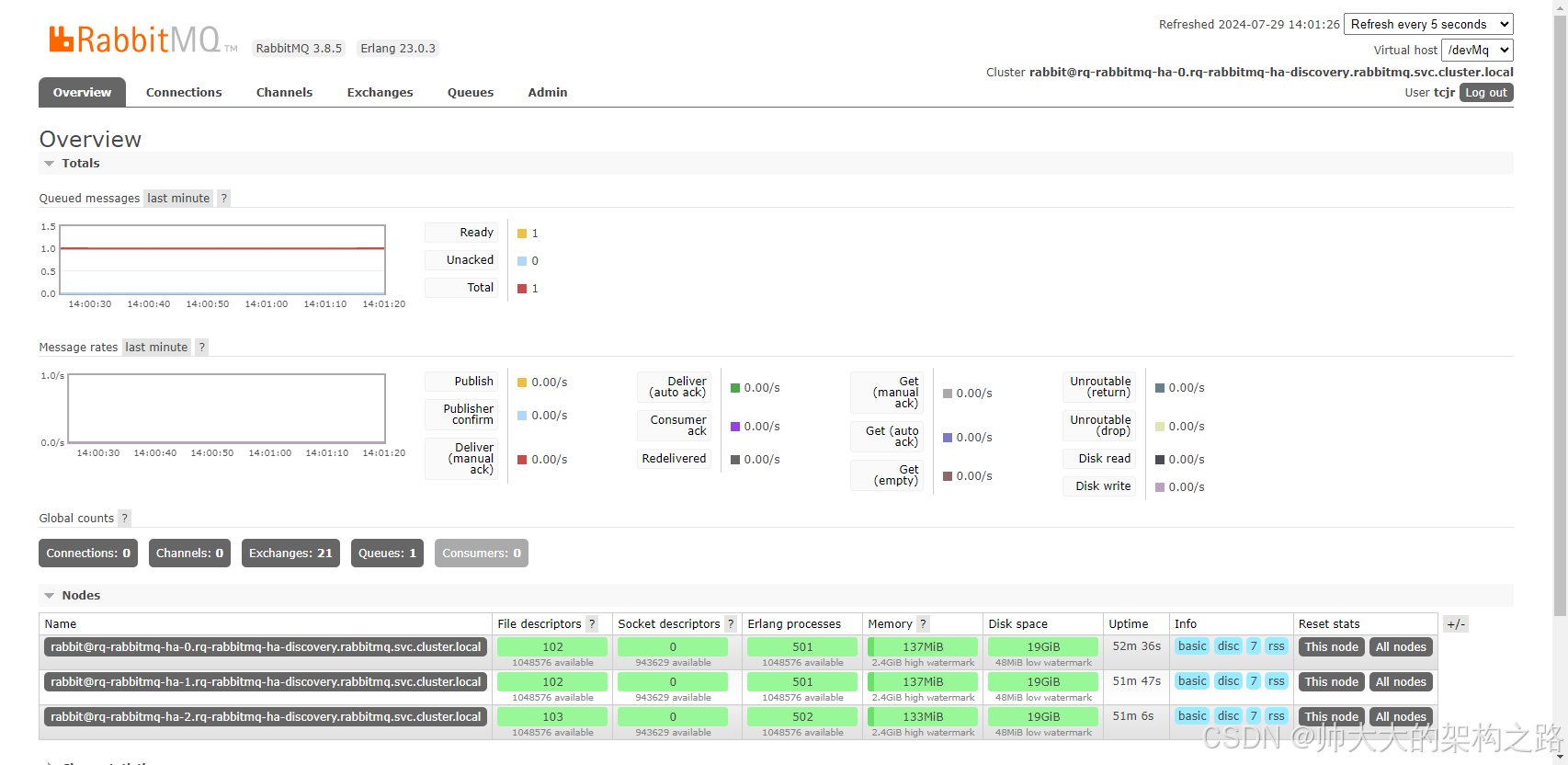Click the Message rates chart

226,409
